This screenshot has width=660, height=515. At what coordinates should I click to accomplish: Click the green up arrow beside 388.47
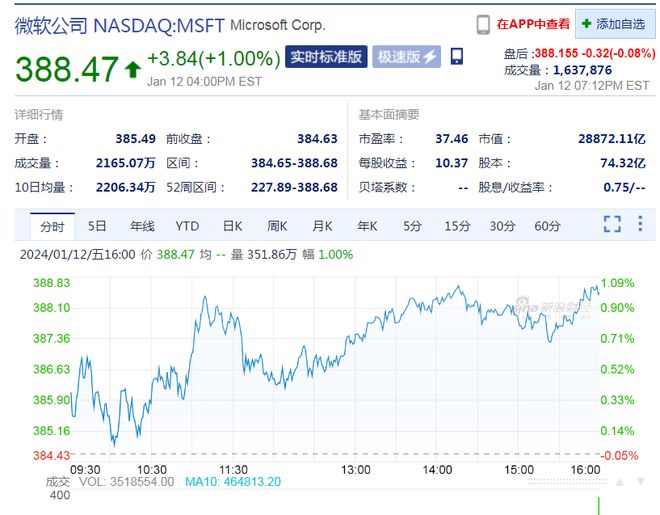pyautogui.click(x=133, y=69)
